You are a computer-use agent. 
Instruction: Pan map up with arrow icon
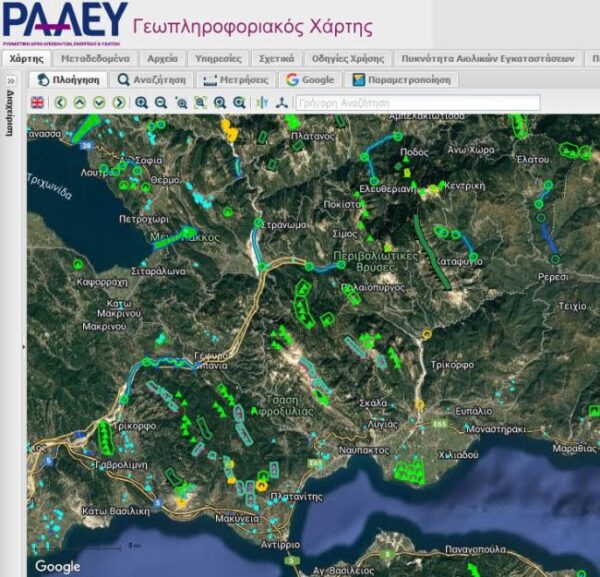[x=80, y=102]
